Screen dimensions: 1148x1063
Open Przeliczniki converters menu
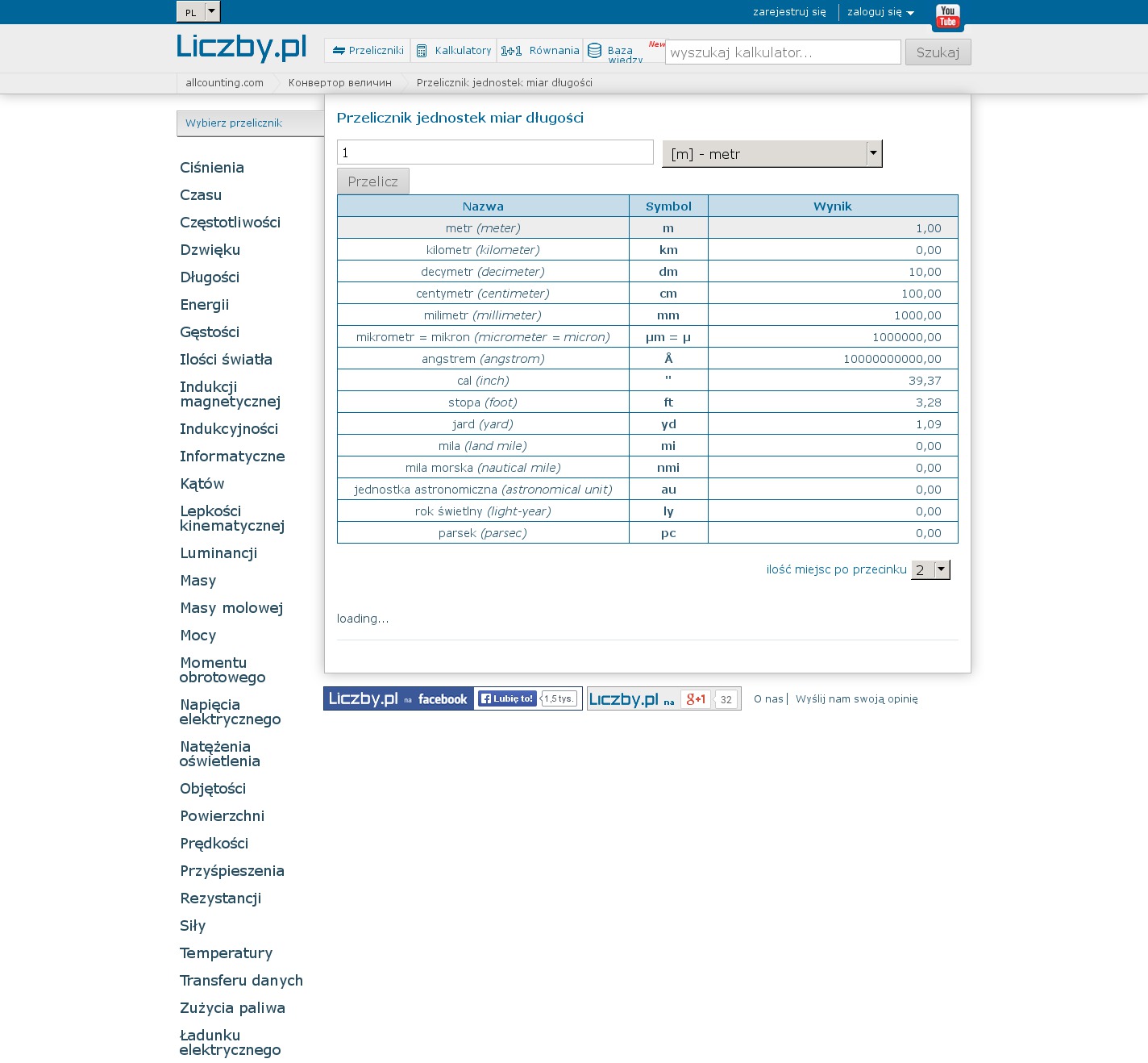click(x=368, y=51)
